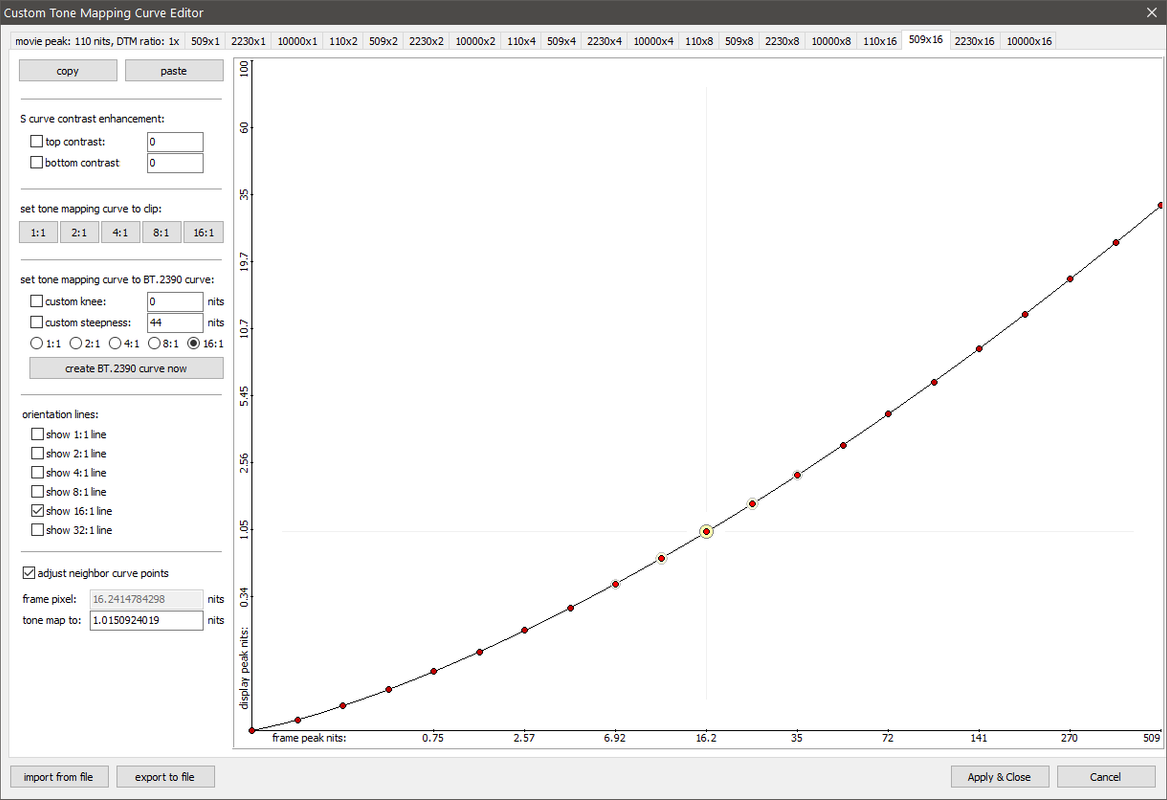The image size is (1167, 800).
Task: Enable the bottom contrast checkbox
Action: [x=36, y=162]
